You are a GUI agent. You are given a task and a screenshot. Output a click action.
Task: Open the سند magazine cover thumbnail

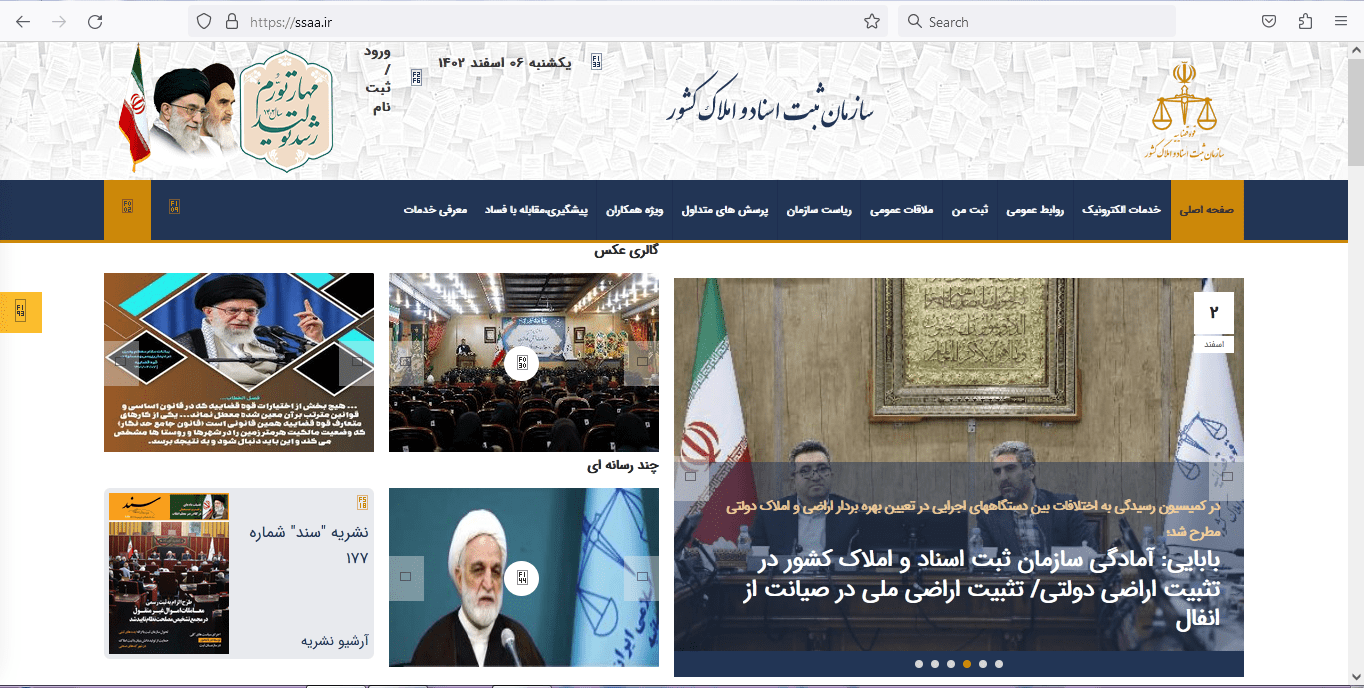[x=168, y=573]
